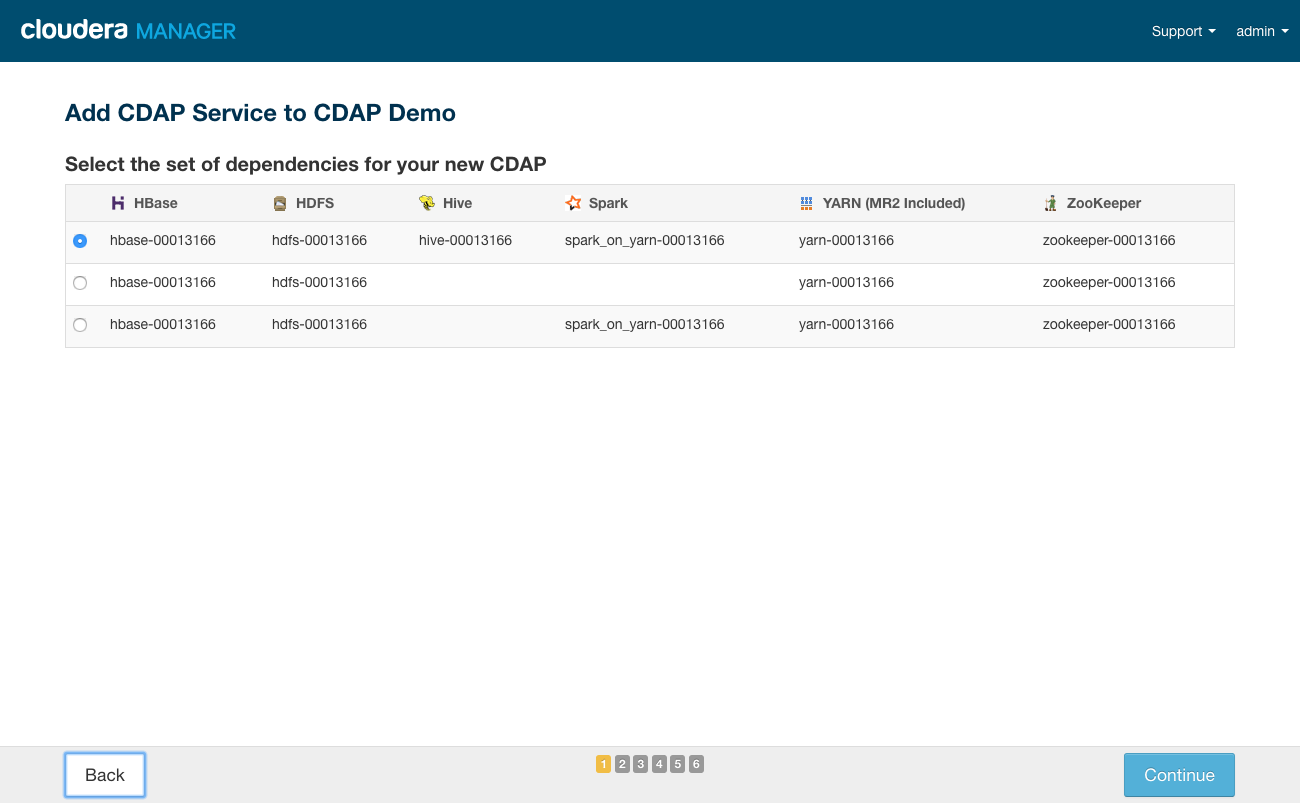The width and height of the screenshot is (1300, 803).
Task: Select the second dependency row without Hive
Action: 80,282
